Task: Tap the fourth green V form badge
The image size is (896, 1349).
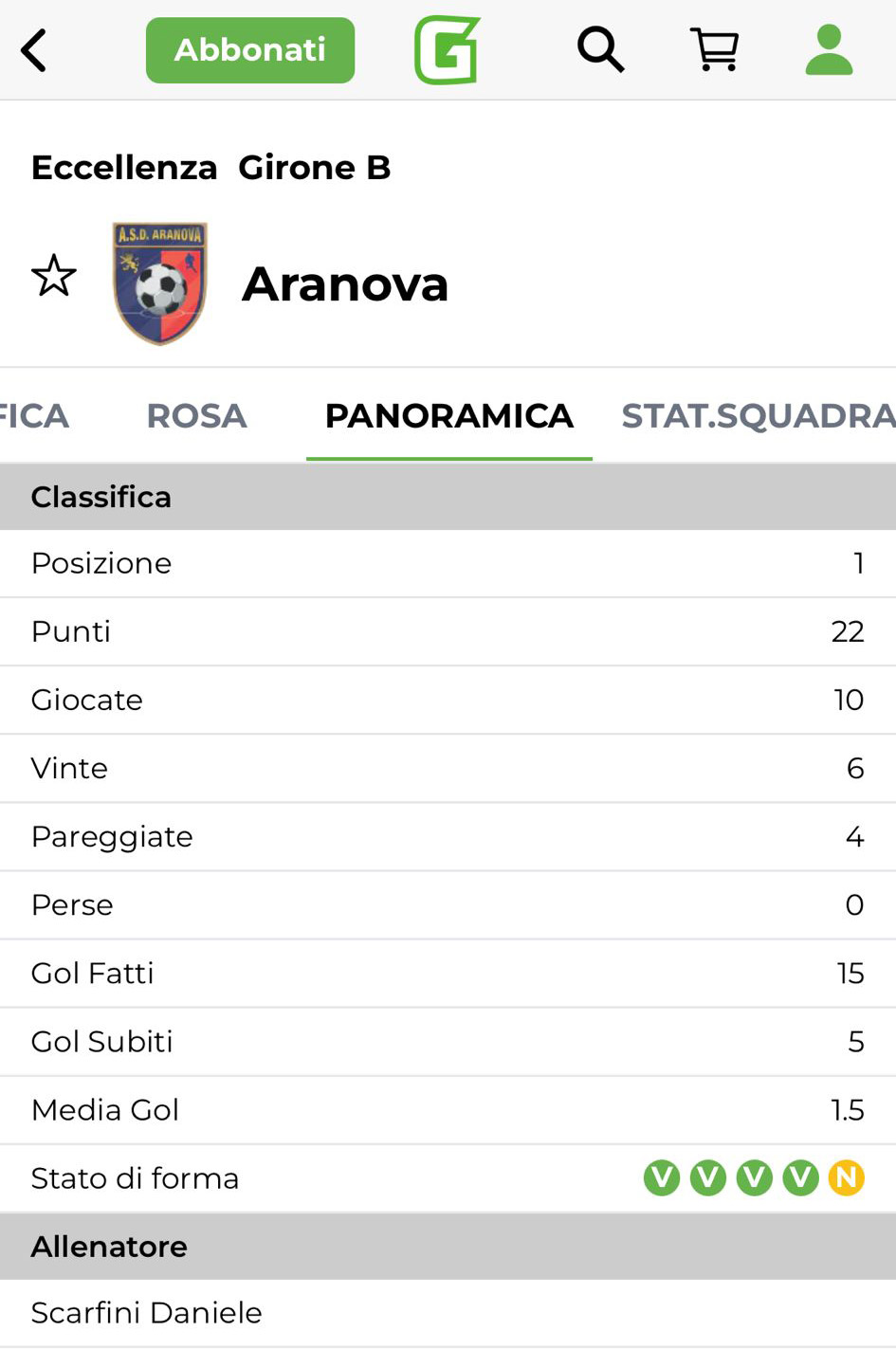Action: click(800, 1177)
